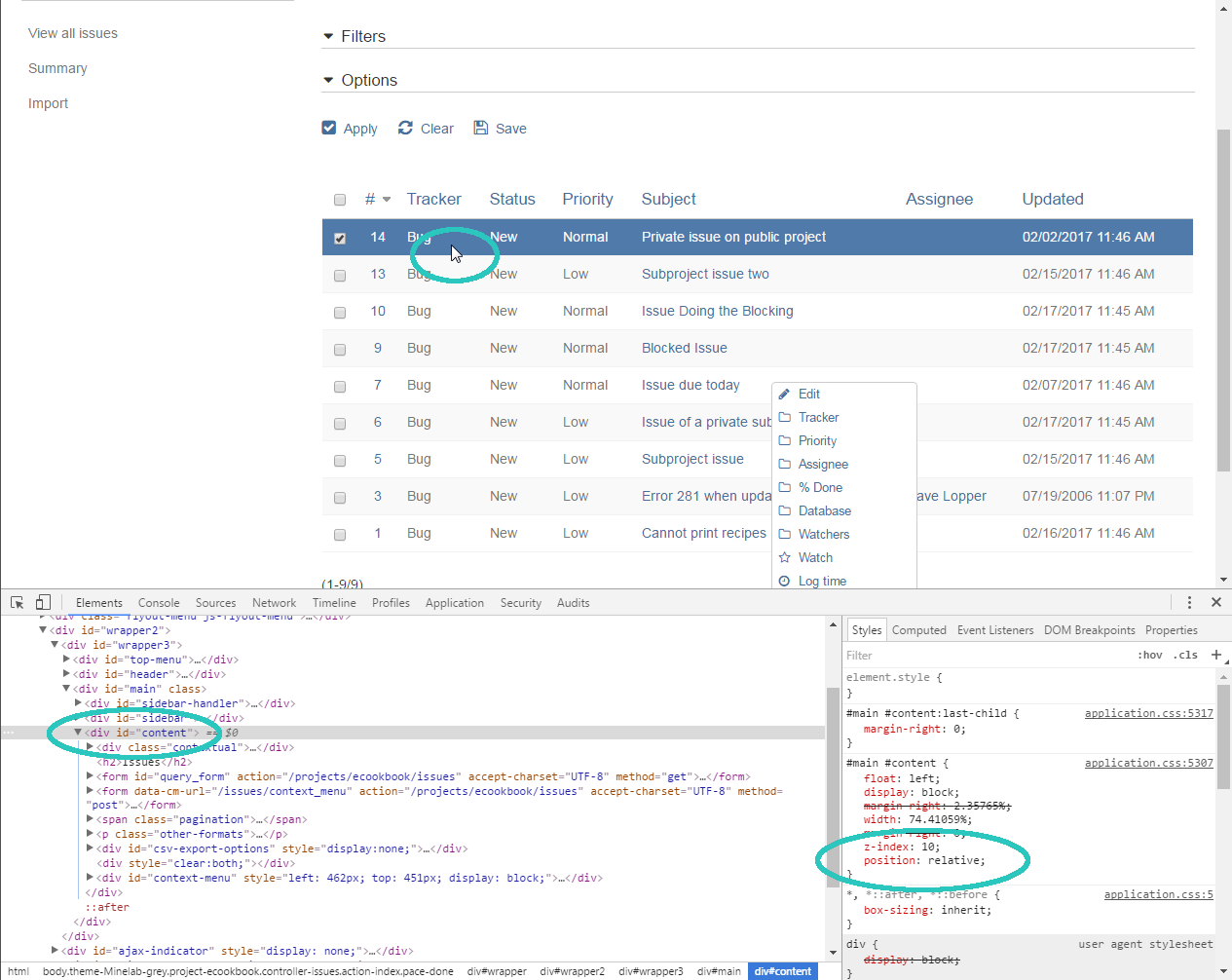Close the DevTools panel
Screen dimensions: 1232x980
point(1216,602)
